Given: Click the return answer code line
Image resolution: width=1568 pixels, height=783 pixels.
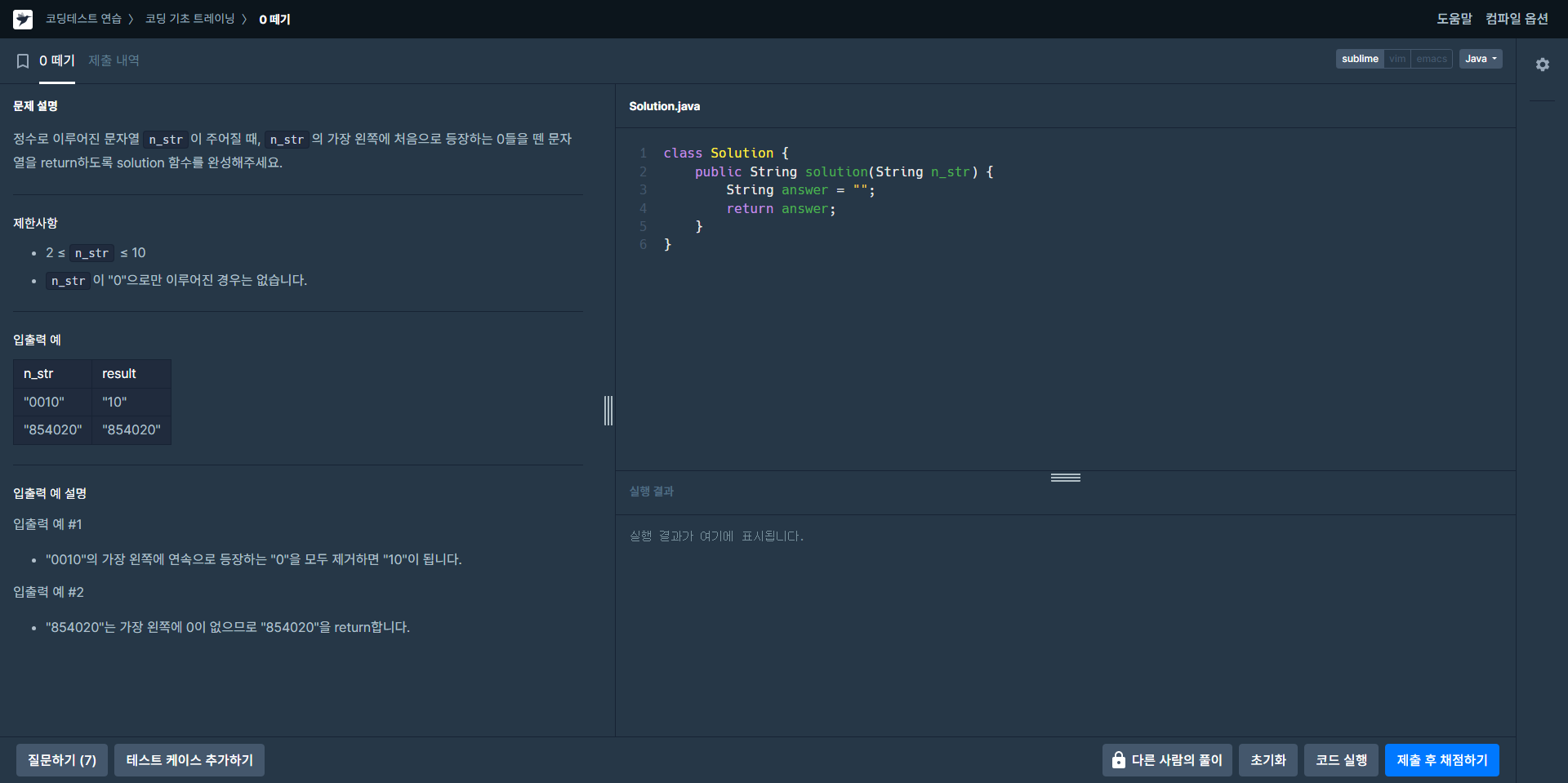Looking at the screenshot, I should [781, 209].
